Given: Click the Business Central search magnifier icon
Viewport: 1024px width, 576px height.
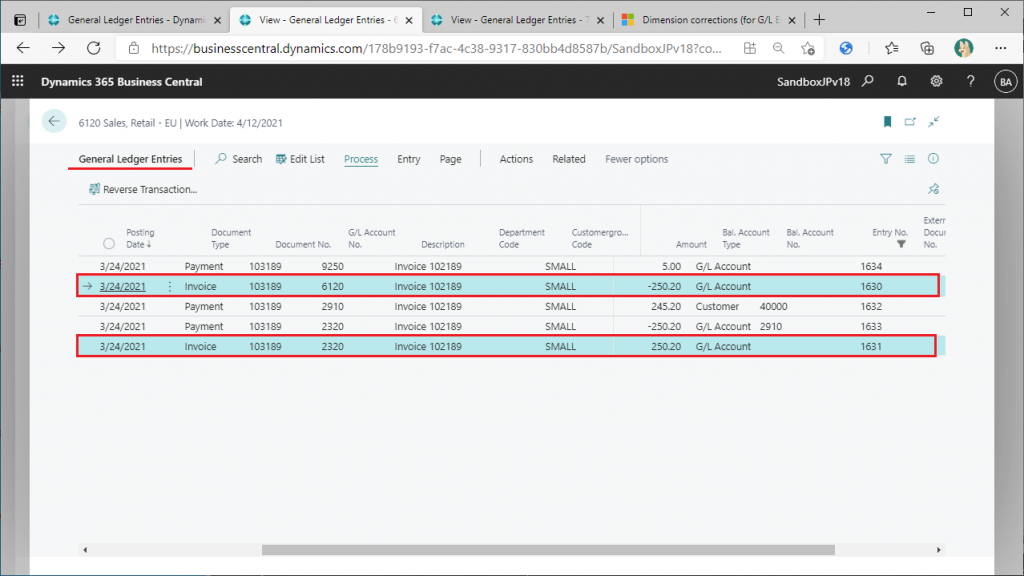Looking at the screenshot, I should pyautogui.click(x=868, y=81).
